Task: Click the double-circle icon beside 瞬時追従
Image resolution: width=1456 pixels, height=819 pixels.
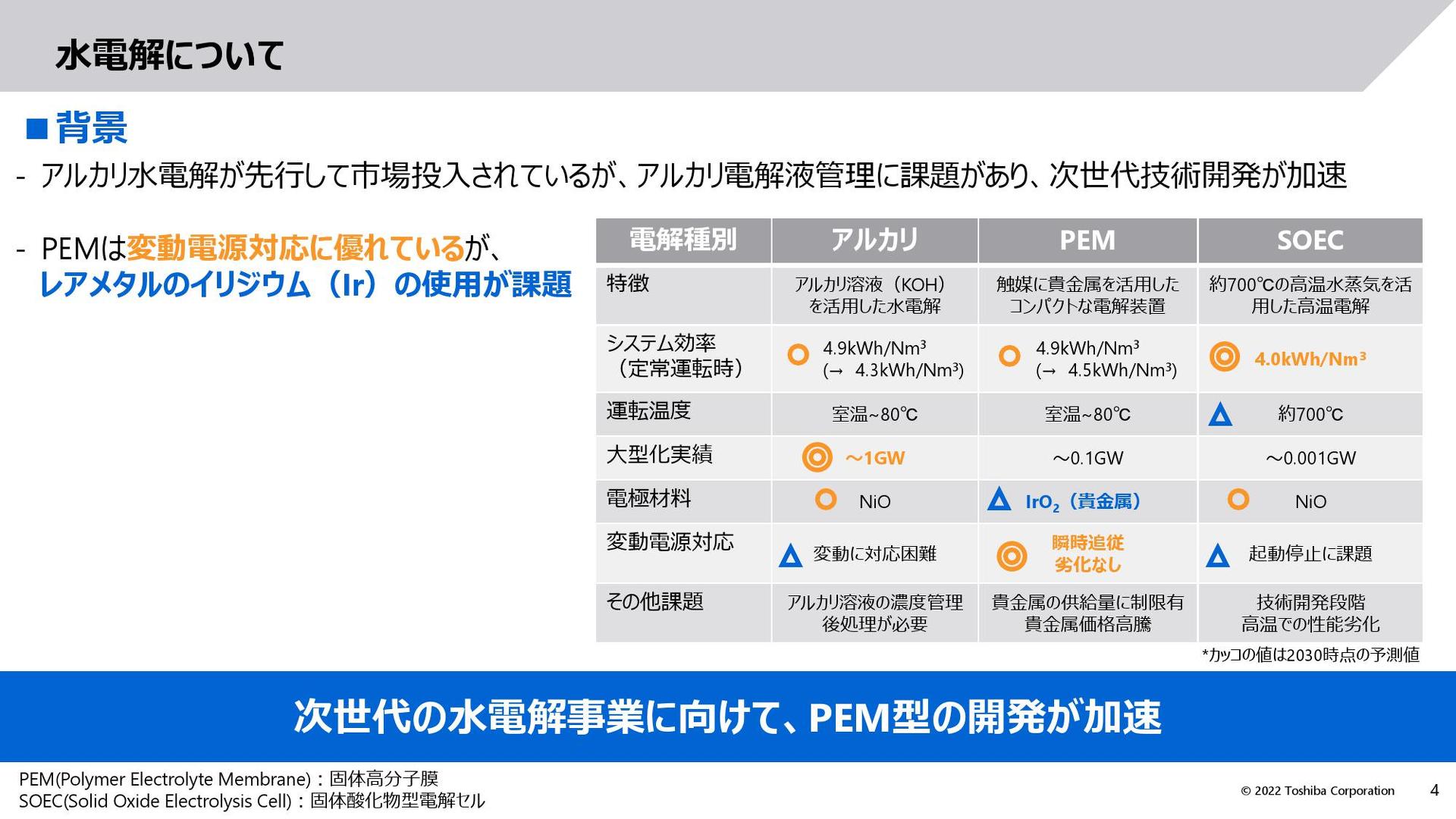Action: pyautogui.click(x=1012, y=556)
